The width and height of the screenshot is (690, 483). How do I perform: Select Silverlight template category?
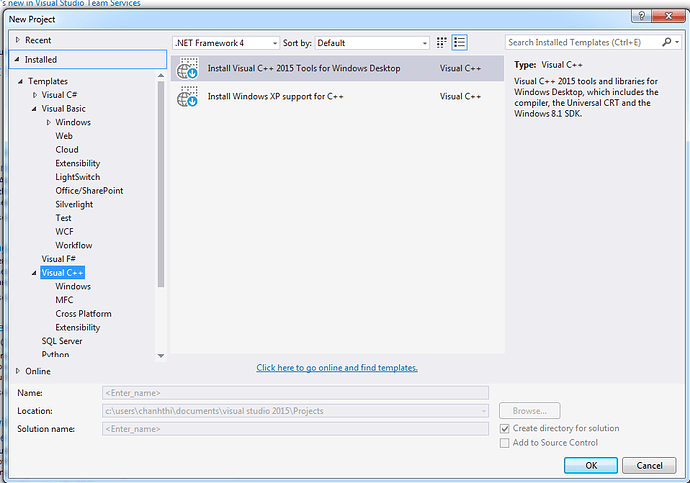coord(74,204)
